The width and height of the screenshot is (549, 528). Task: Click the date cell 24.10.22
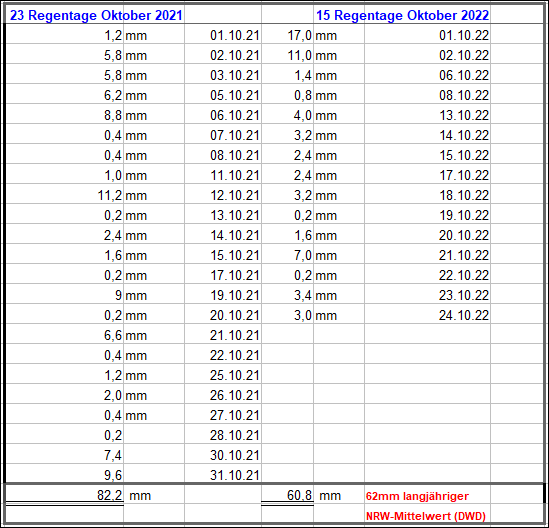coord(464,315)
